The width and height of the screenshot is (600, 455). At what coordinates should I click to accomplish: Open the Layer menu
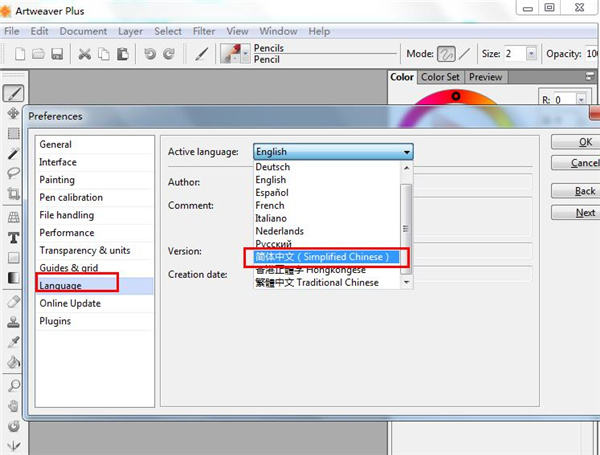coord(130,31)
